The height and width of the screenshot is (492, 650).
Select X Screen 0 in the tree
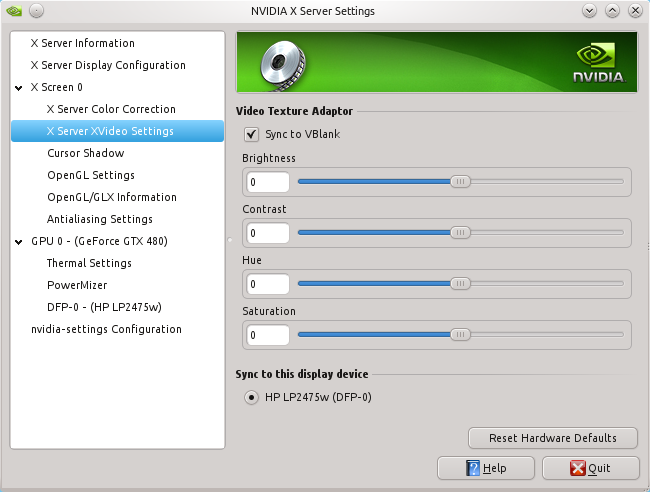[56, 87]
